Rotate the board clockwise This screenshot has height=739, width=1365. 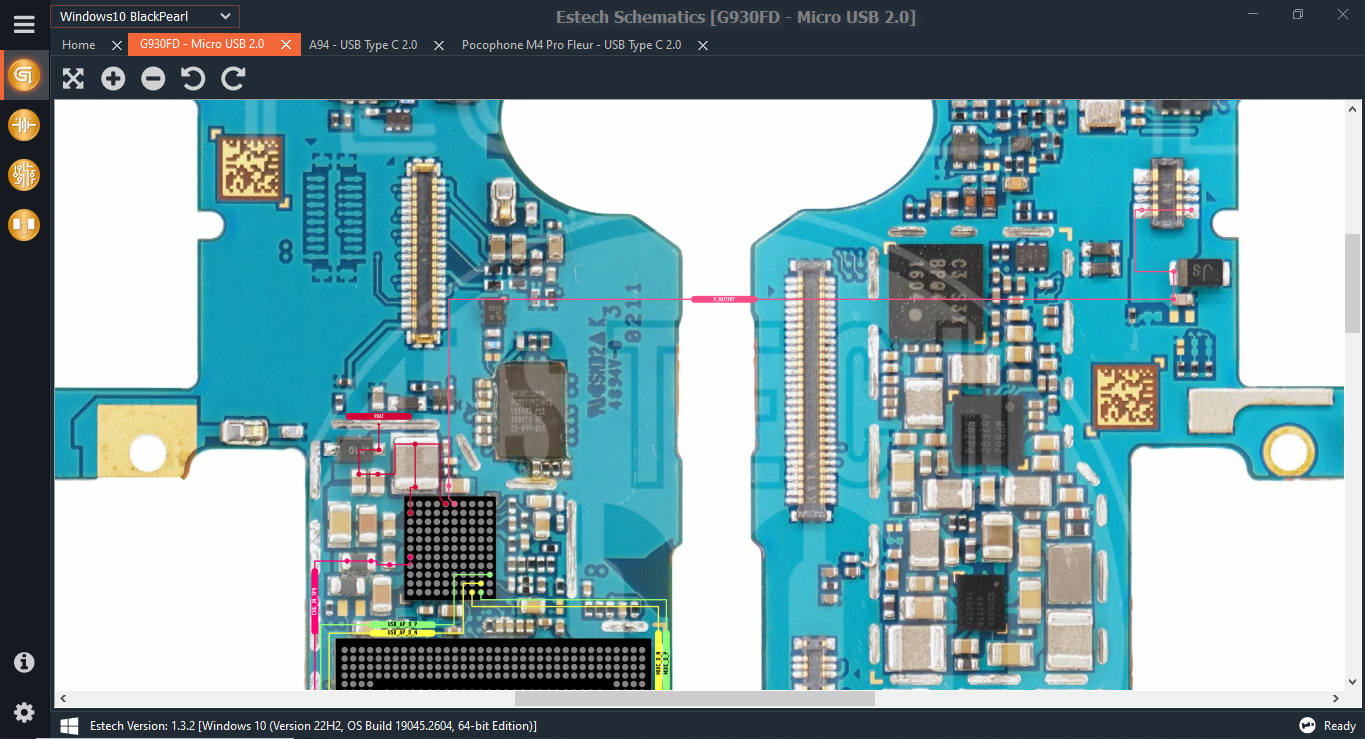click(x=233, y=78)
